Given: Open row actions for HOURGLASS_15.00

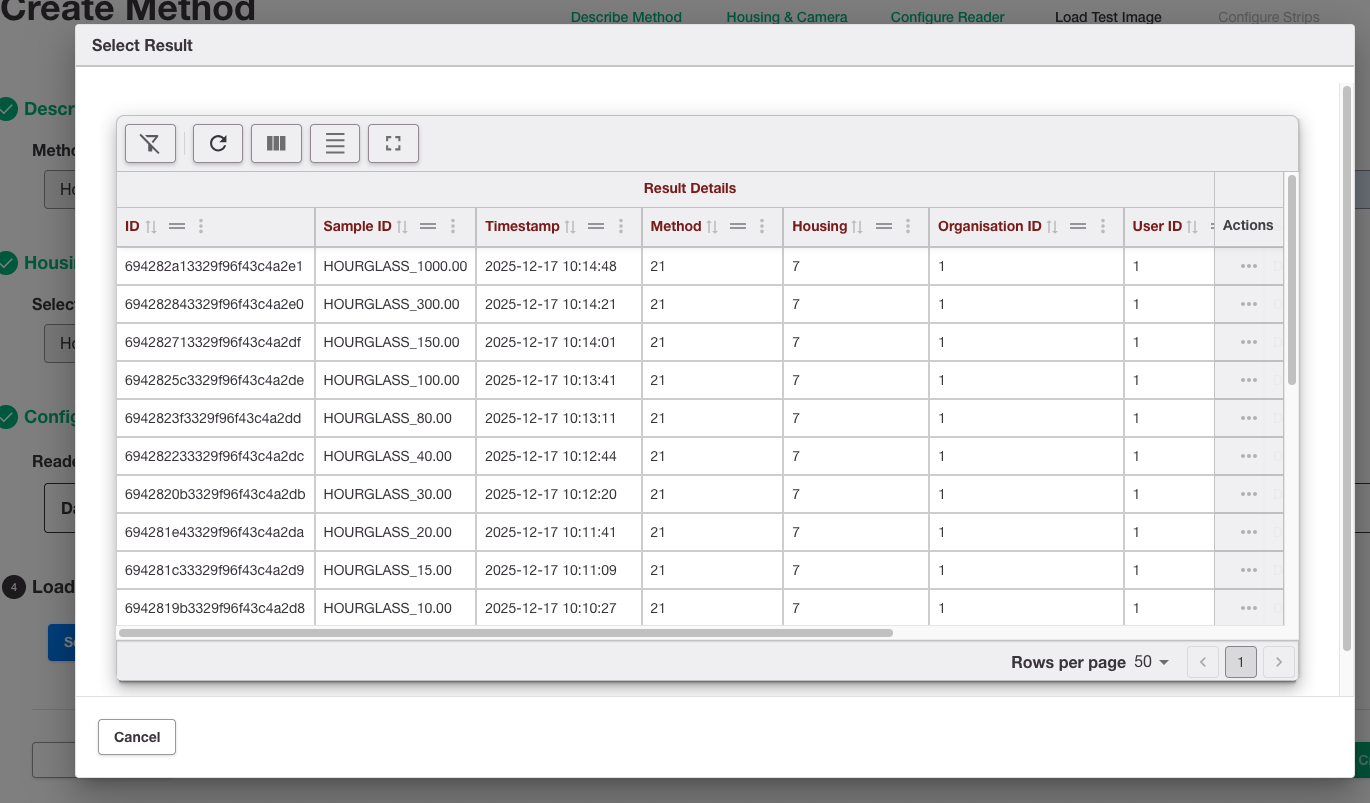Looking at the screenshot, I should (x=1248, y=570).
